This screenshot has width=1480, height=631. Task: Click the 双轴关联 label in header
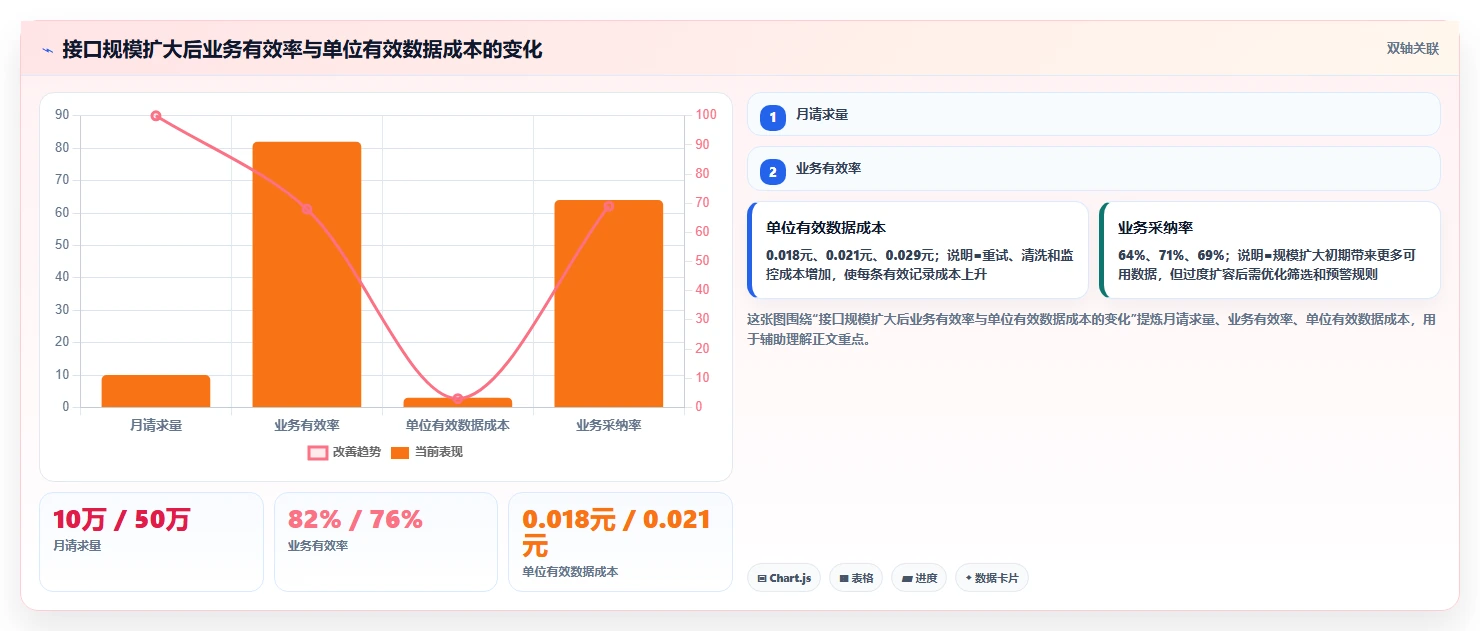click(1412, 49)
